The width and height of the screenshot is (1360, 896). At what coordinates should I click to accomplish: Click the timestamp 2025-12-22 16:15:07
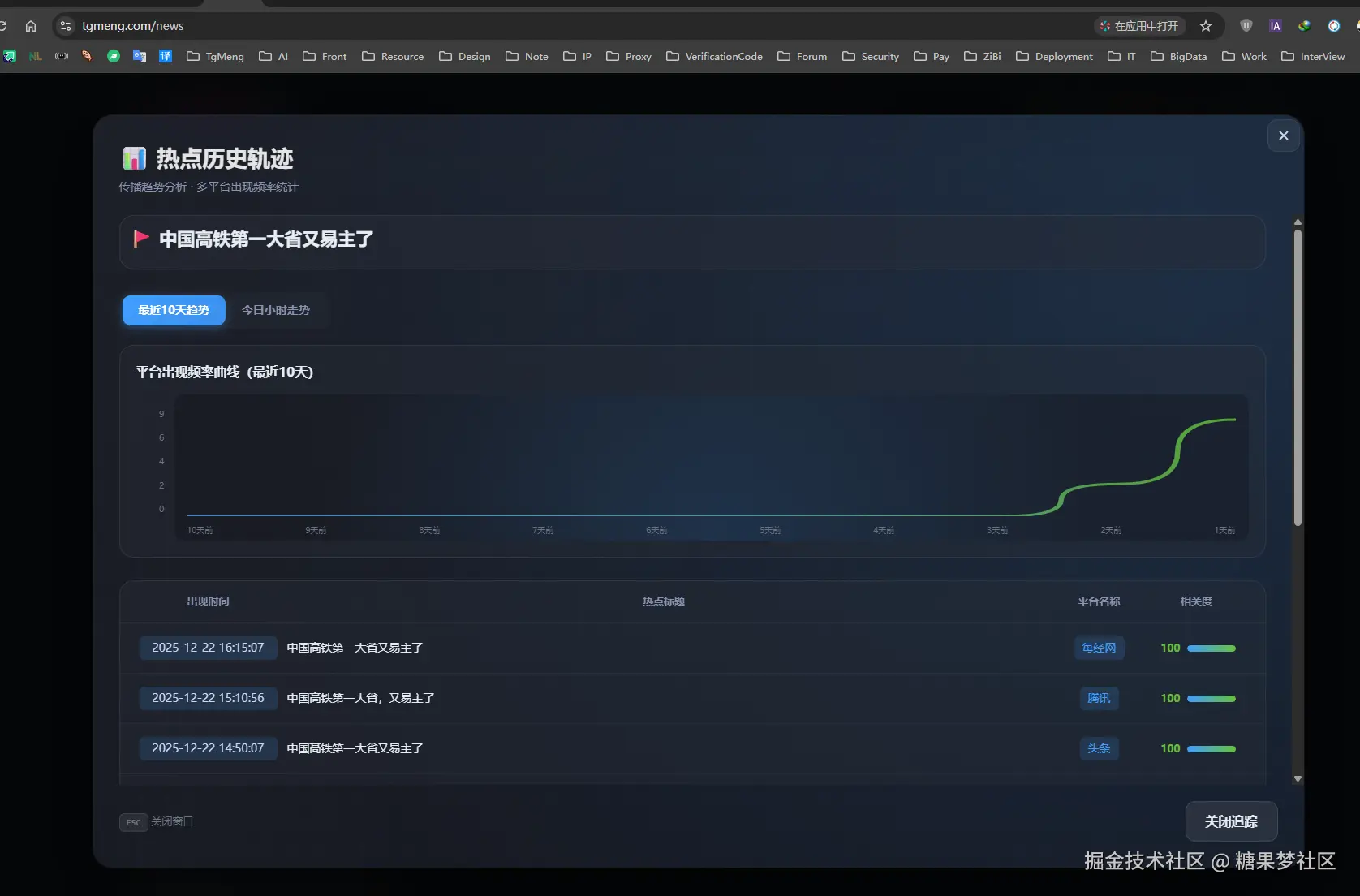point(208,648)
